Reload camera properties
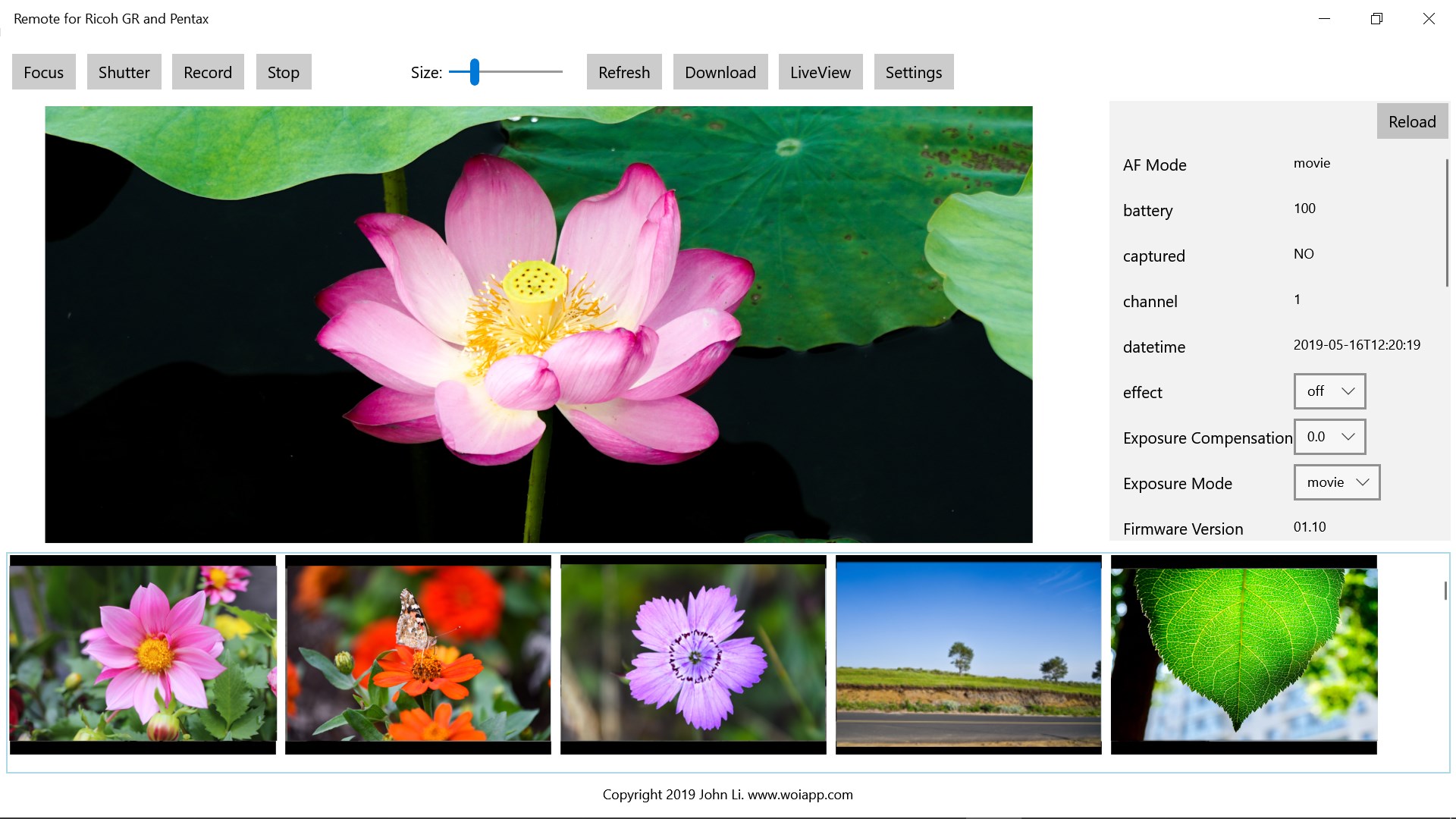This screenshot has width=1456, height=819. 1411,121
